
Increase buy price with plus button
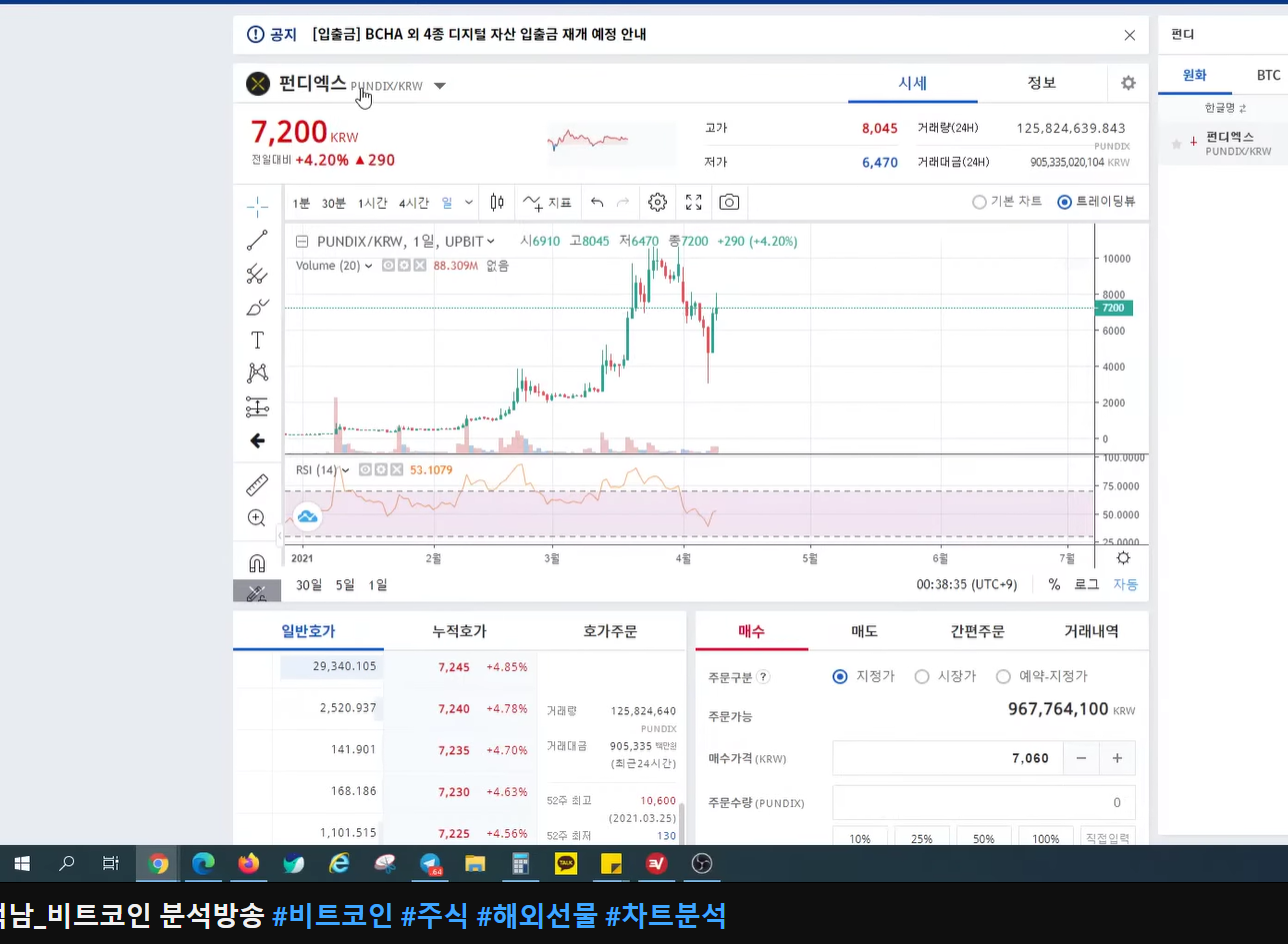tap(1117, 758)
